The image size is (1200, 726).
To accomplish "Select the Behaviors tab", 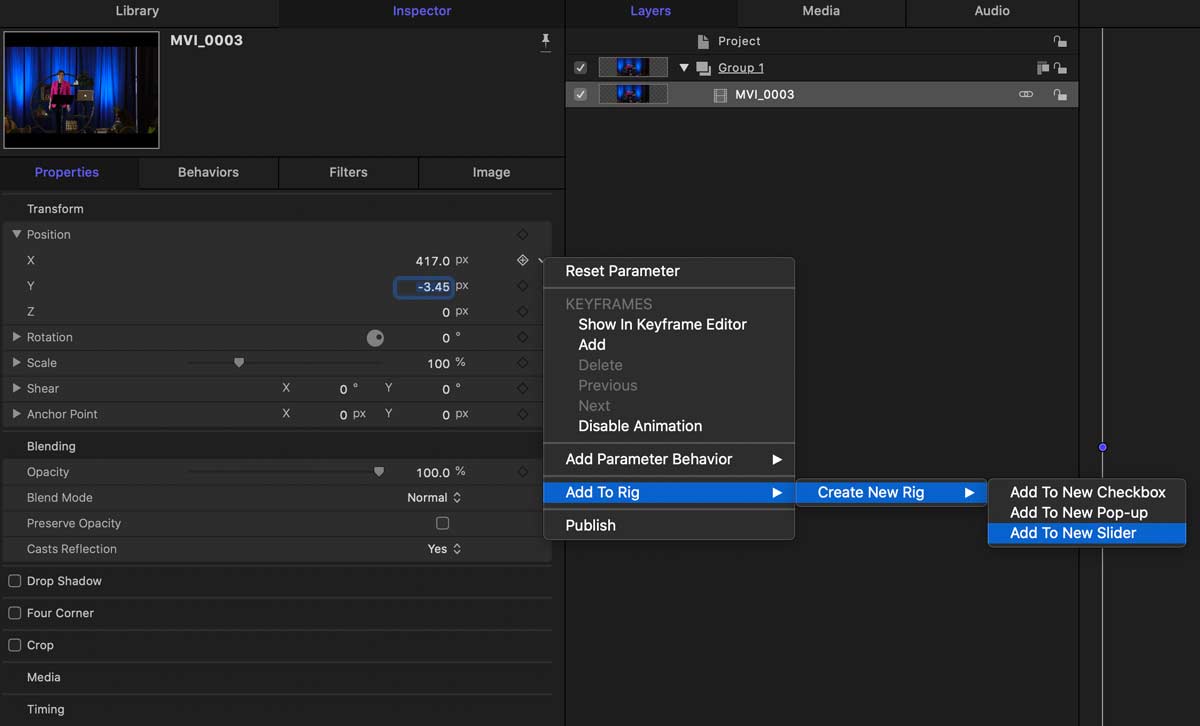I will (x=208, y=172).
